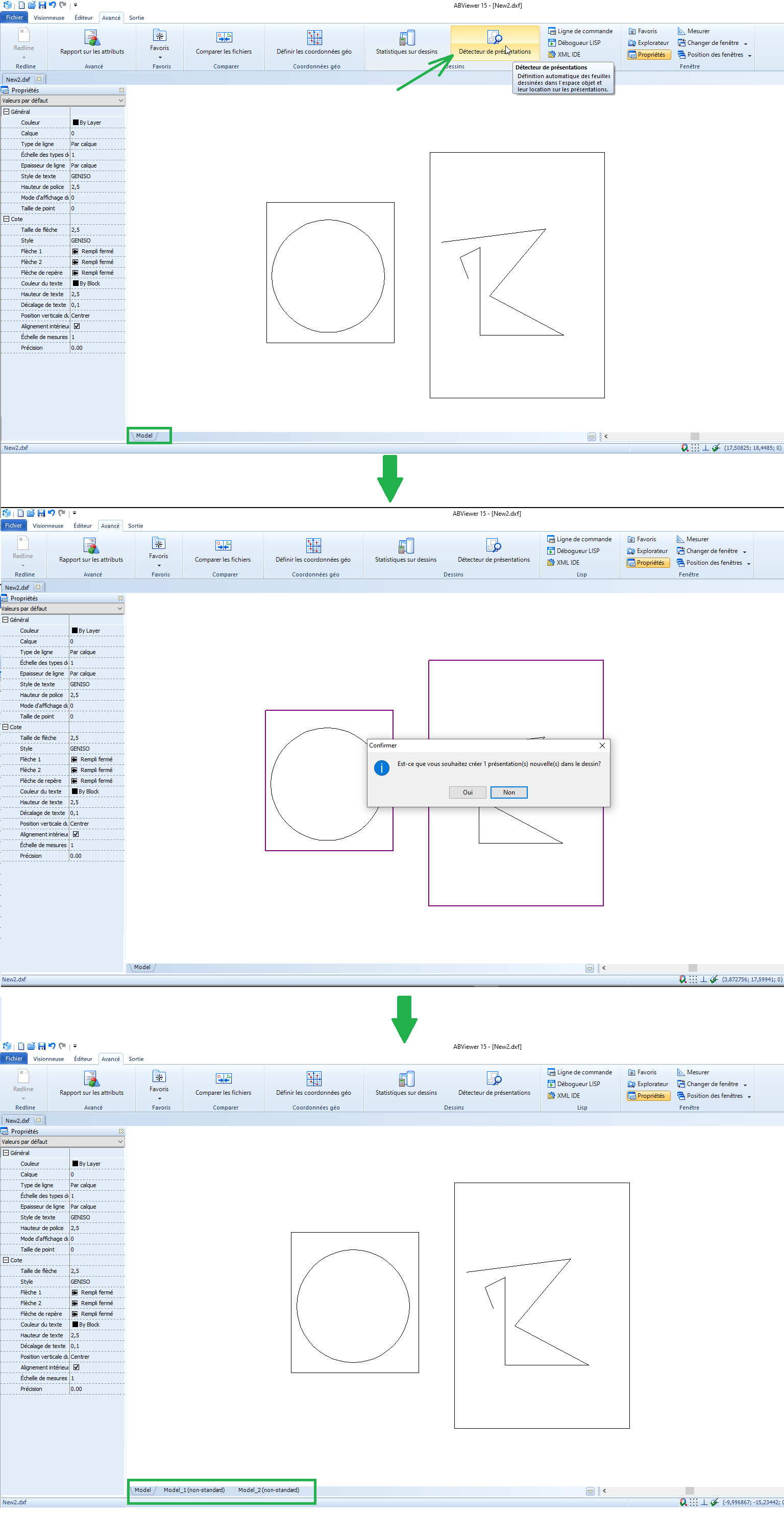This screenshot has height=1515, width=784.
Task: Click the black Couleur By Layer swatch in top panel
Action: (x=75, y=123)
